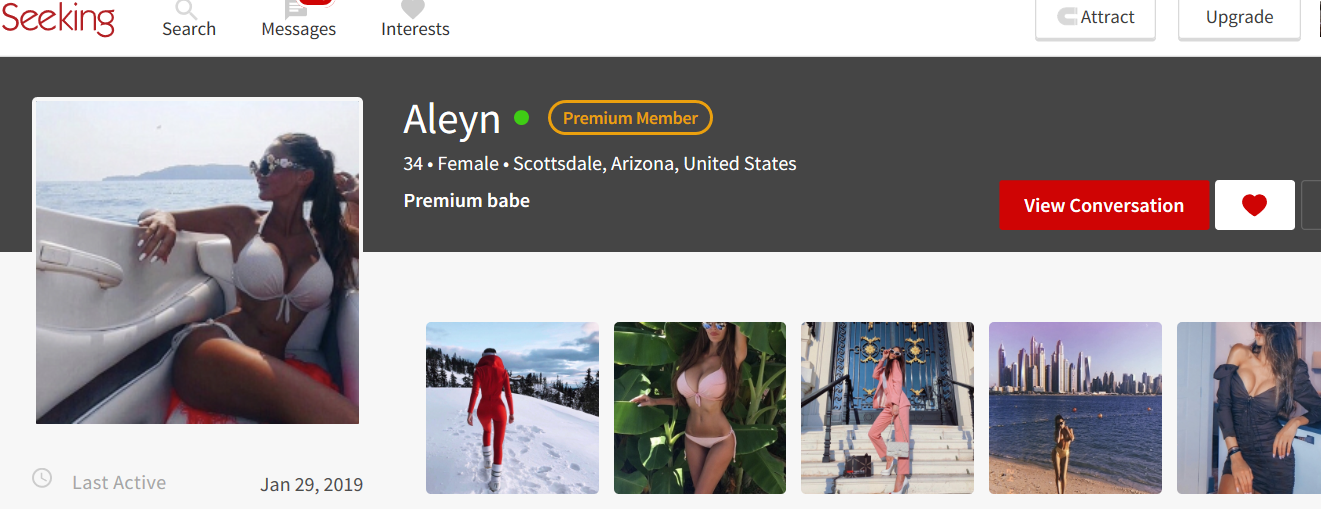Click the profile name Aleyn
The height and width of the screenshot is (509, 1321).
pos(452,120)
